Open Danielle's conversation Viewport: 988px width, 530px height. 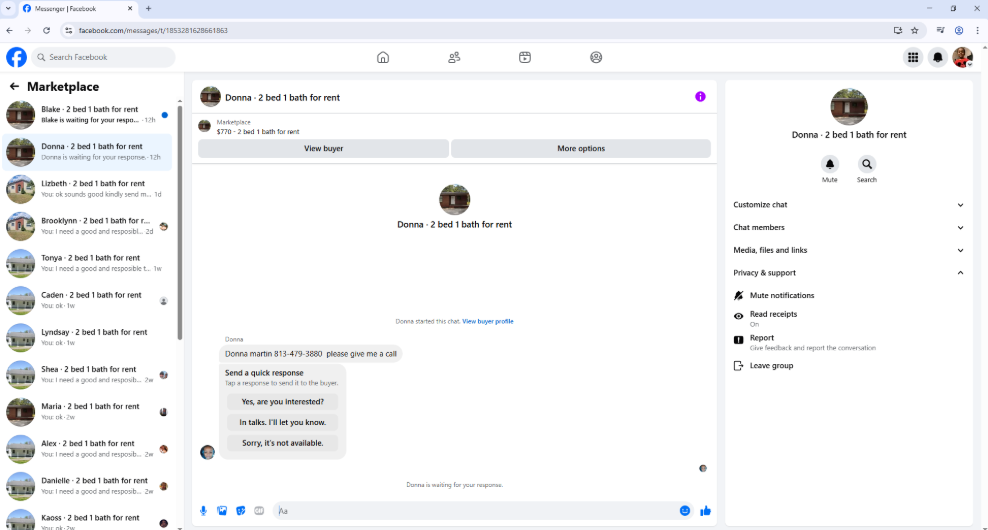87,487
